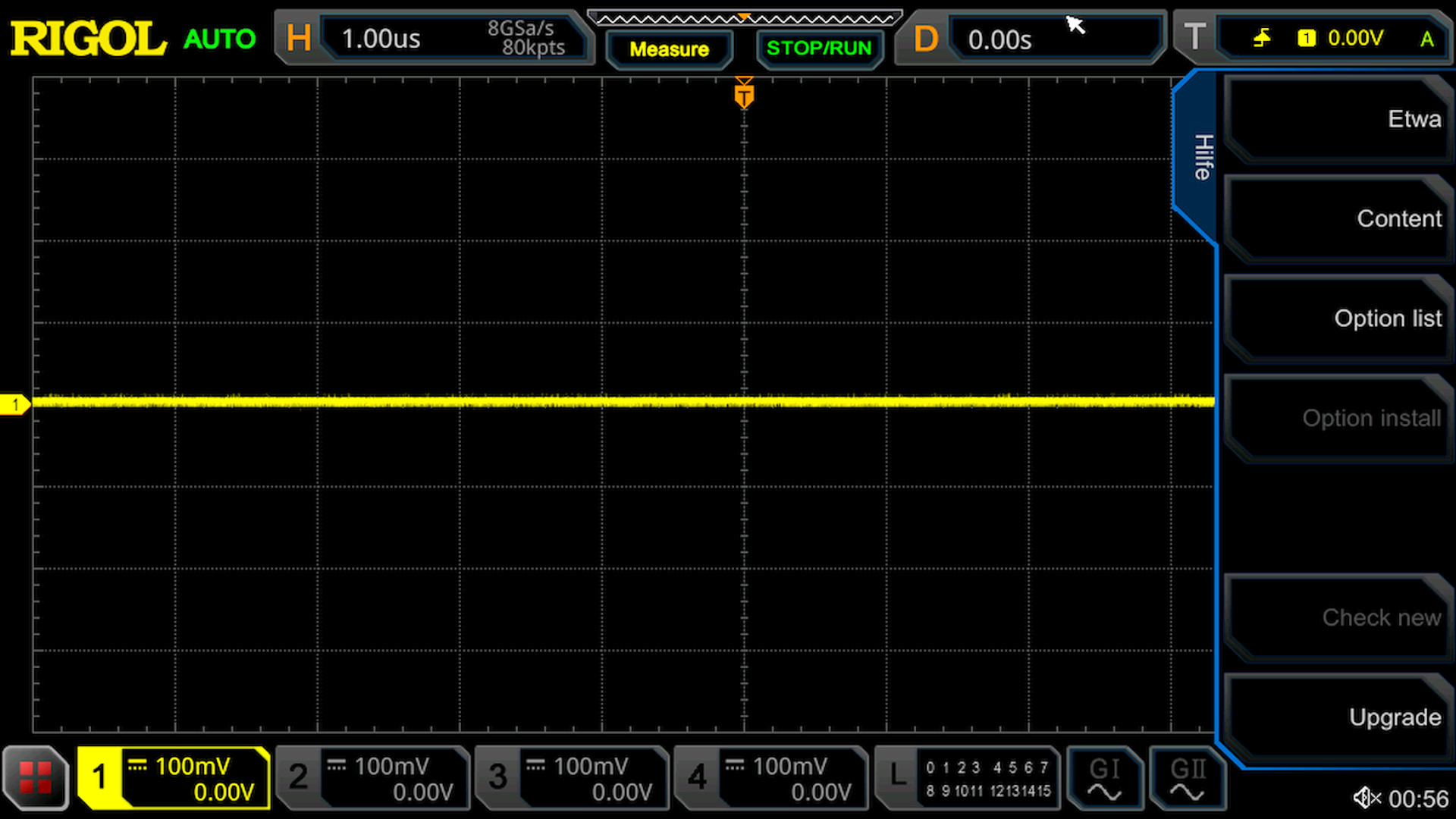Click the RIGOL logo
The height and width of the screenshot is (819, 1456).
88,38
